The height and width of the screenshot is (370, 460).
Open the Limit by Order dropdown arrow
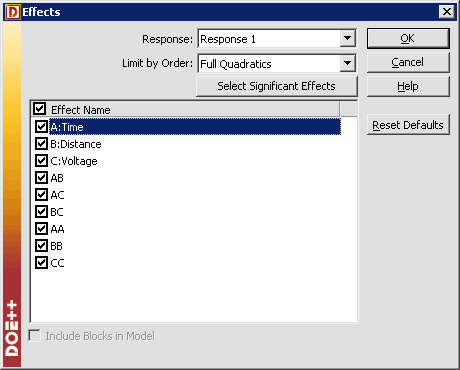pos(347,63)
